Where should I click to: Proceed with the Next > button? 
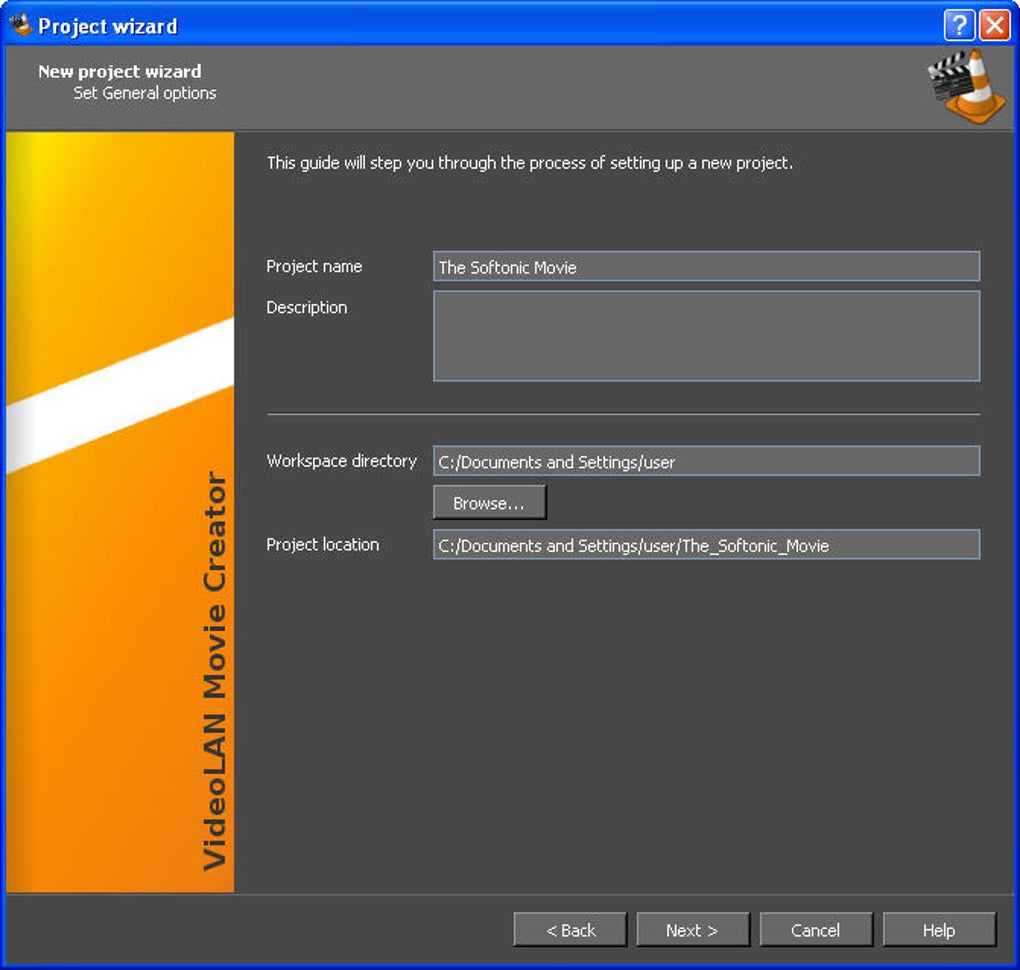[693, 930]
